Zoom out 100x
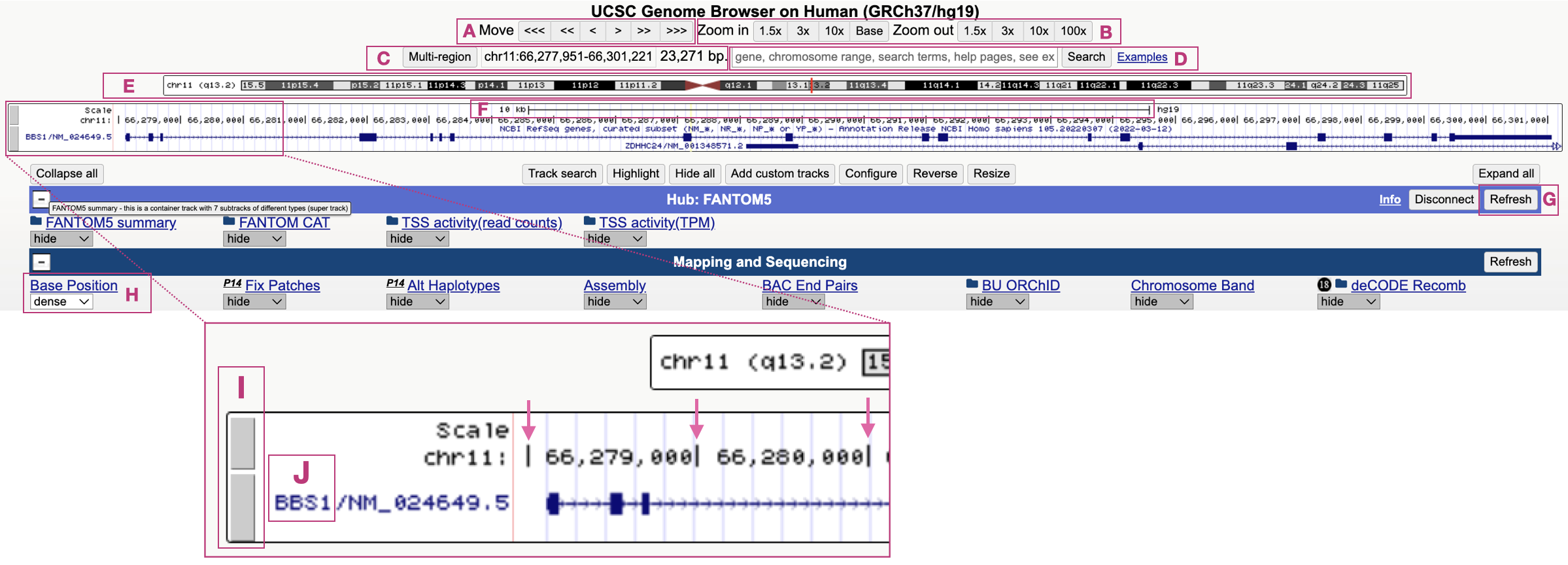The height and width of the screenshot is (565, 1568). coord(1073,31)
